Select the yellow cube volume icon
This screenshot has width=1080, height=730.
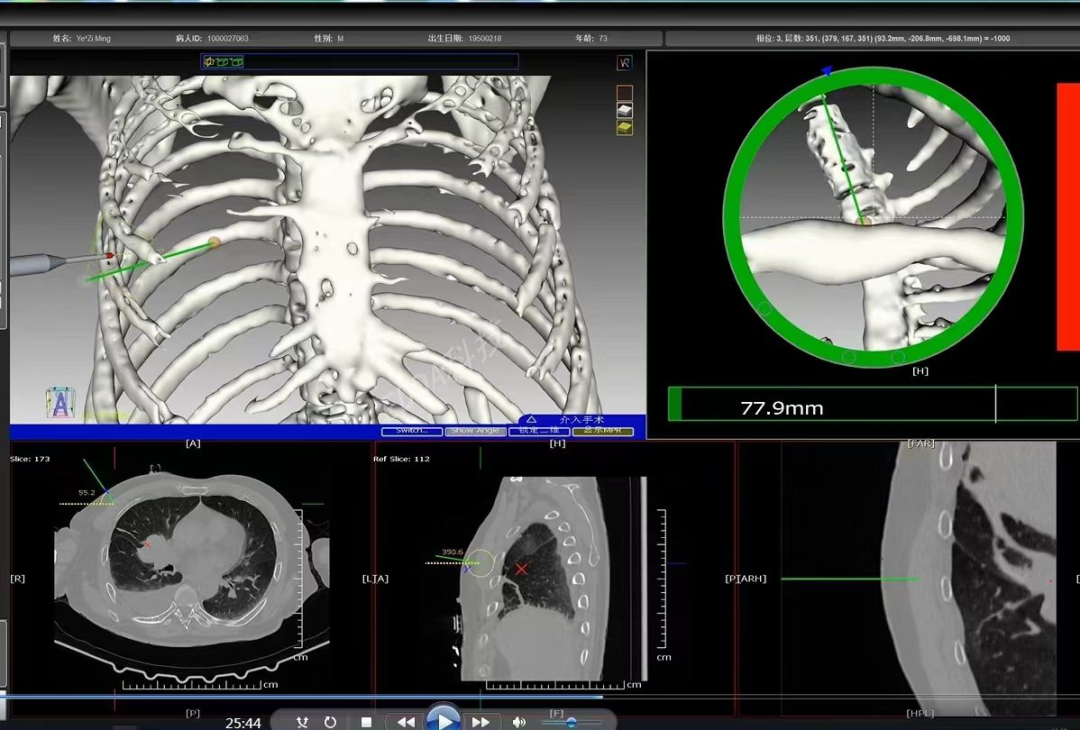coord(624,127)
